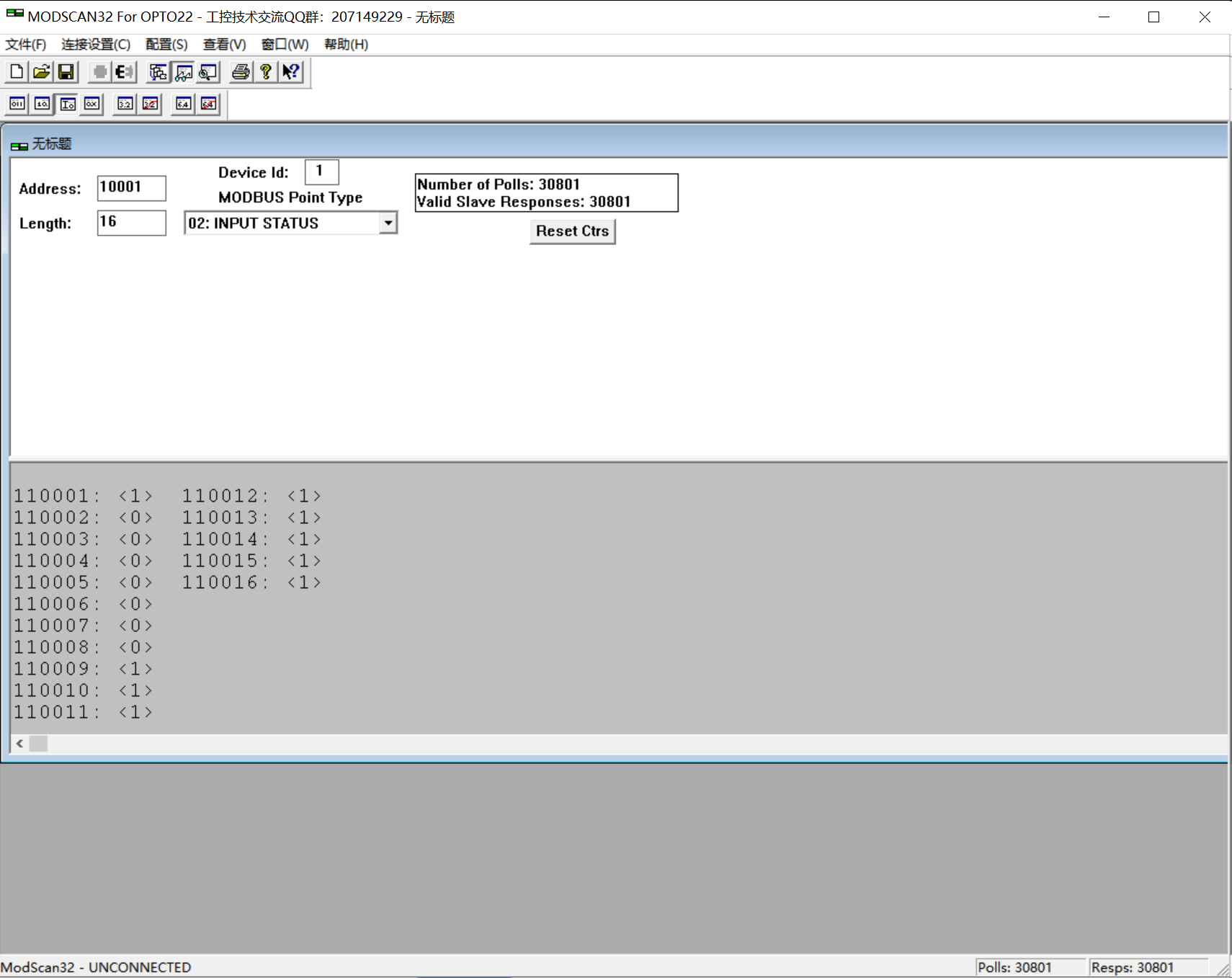The image size is (1232, 978).
Task: Open a saved ModScan file
Action: 41,71
